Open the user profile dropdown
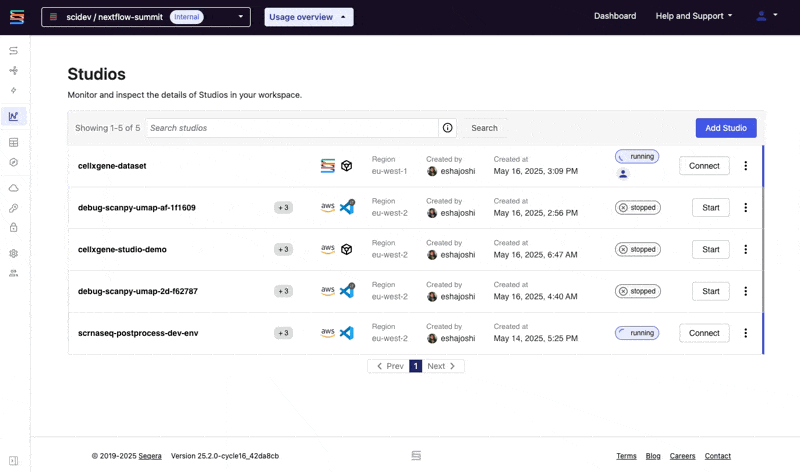Viewport: 800px width, 472px height. tap(766, 16)
